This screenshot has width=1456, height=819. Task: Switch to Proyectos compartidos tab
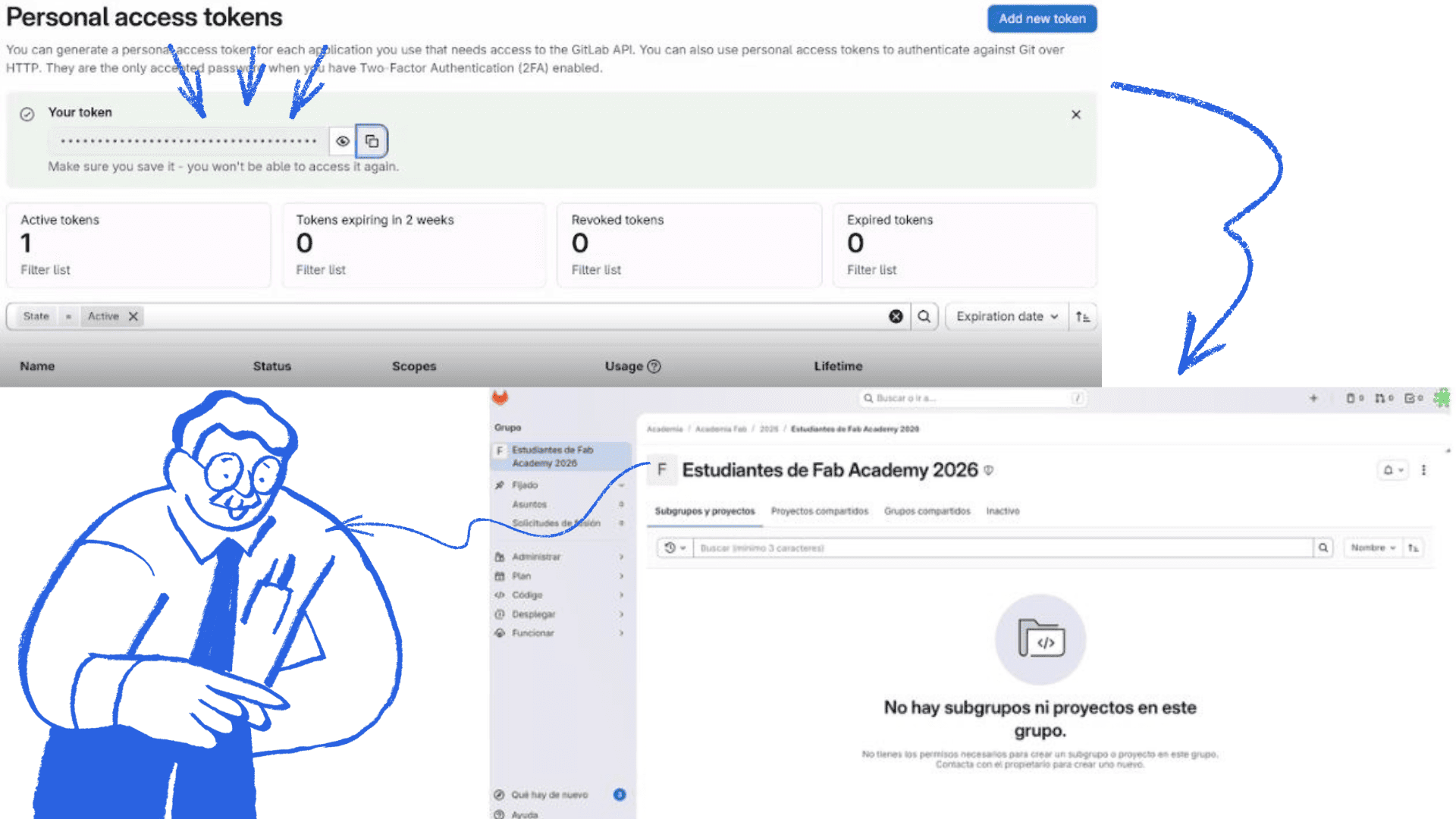pyautogui.click(x=819, y=511)
